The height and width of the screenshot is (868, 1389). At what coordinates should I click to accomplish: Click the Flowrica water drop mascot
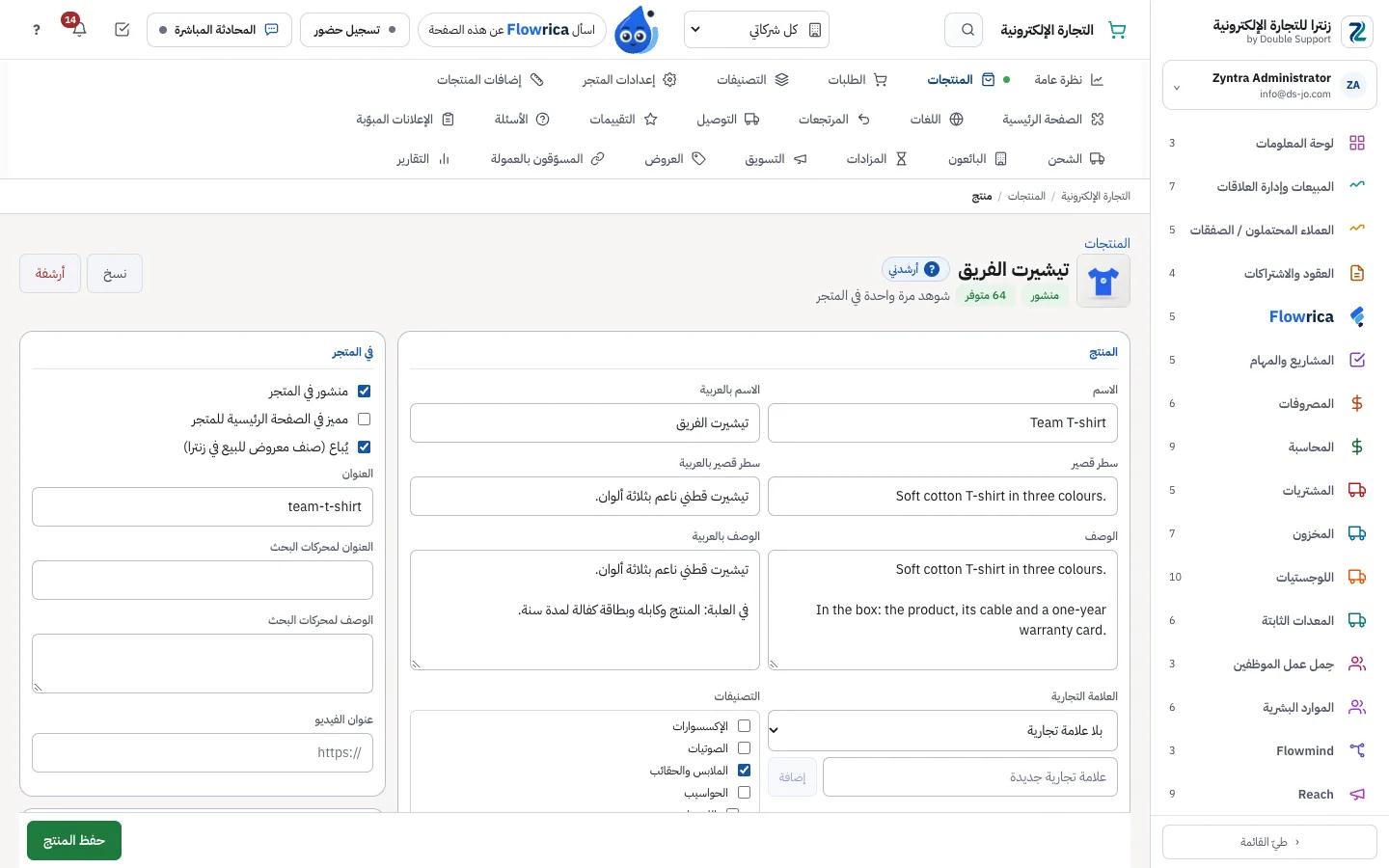coord(636,30)
